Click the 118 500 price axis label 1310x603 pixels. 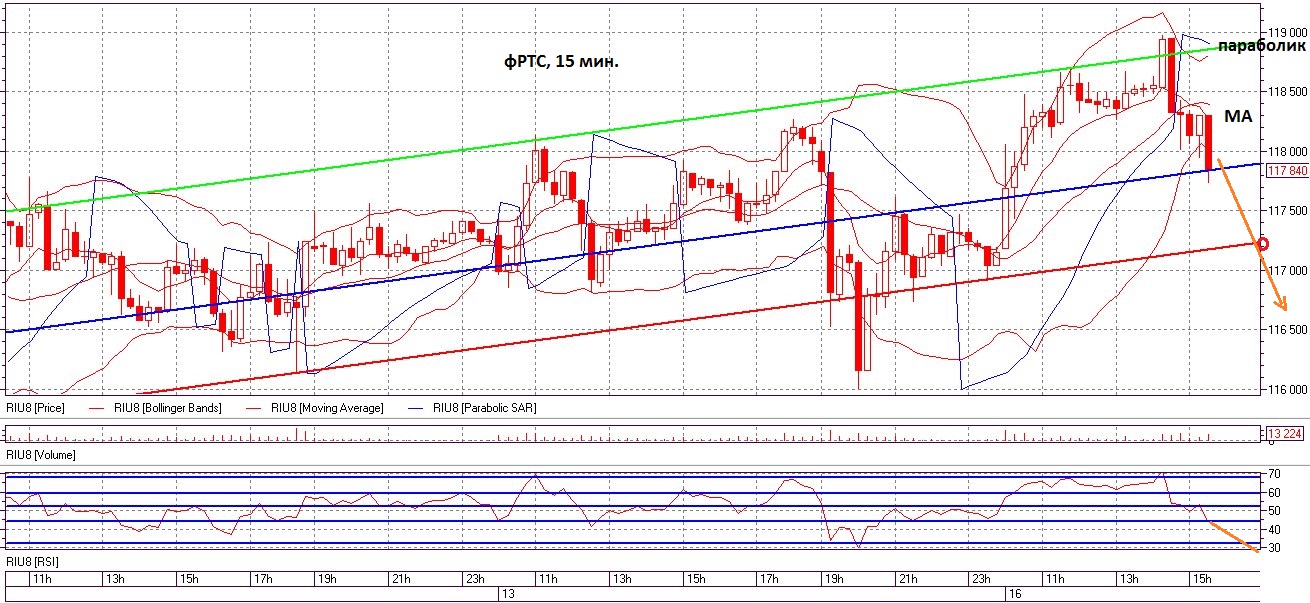pyautogui.click(x=1288, y=92)
